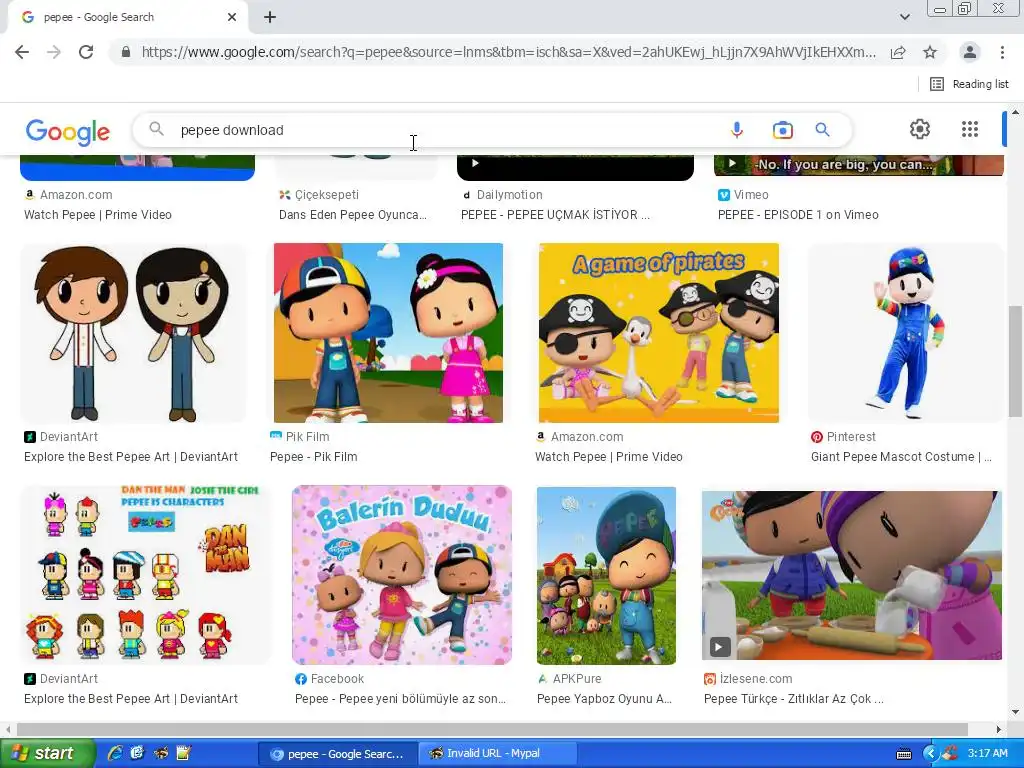Open Balerin Duduu image
1024x768 pixels.
402,575
